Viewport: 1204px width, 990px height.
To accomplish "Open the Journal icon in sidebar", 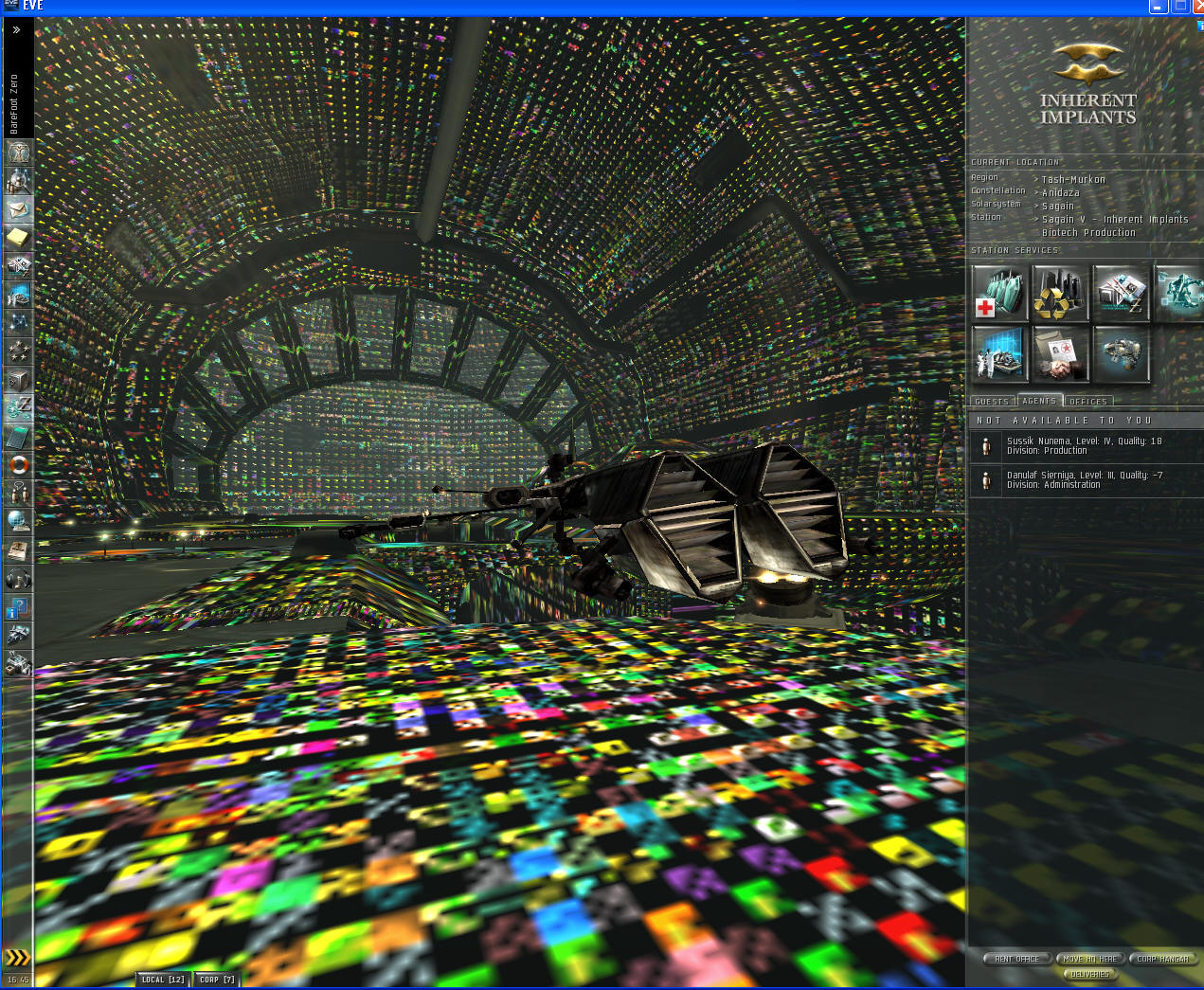I will coord(19,550).
